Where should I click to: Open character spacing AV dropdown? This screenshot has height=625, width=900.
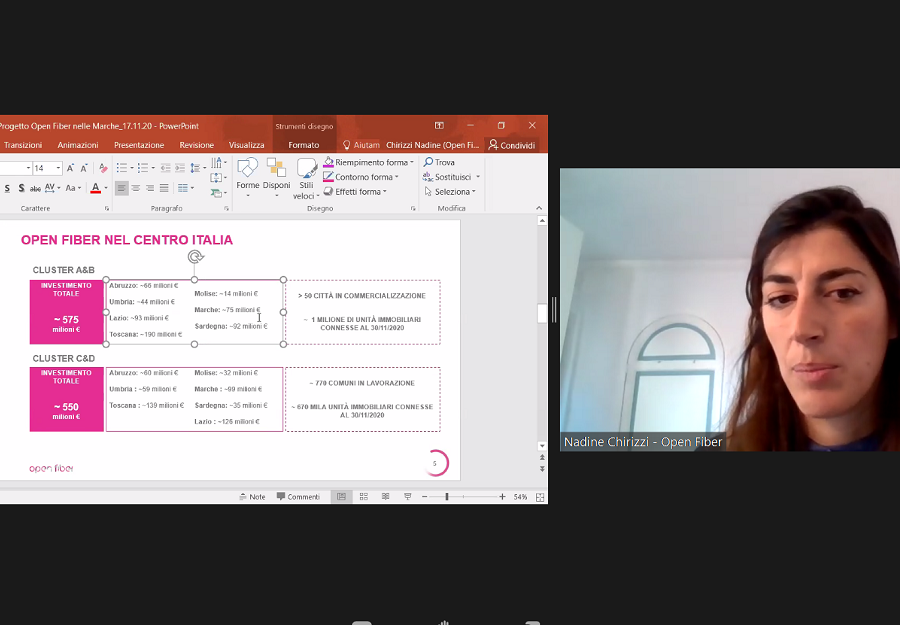pos(52,188)
